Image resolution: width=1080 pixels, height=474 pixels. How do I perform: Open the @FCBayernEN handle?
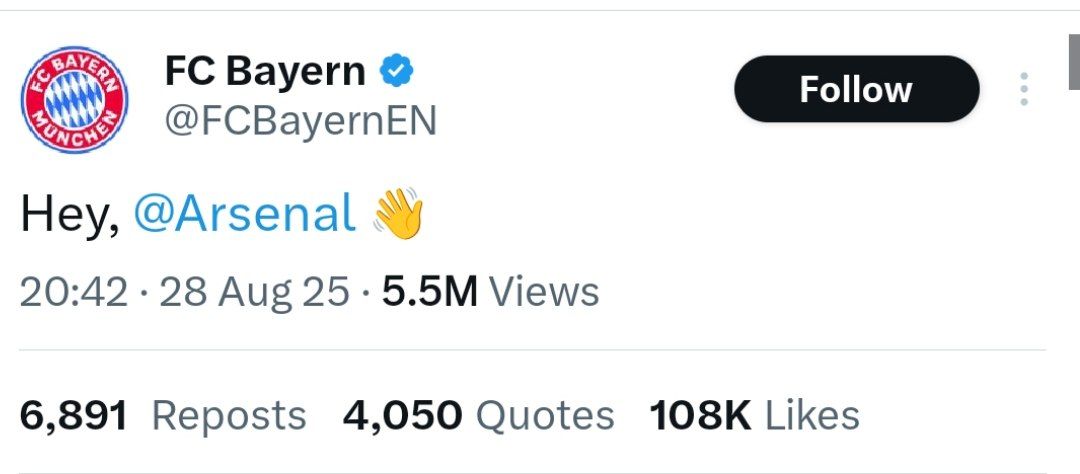click(299, 123)
